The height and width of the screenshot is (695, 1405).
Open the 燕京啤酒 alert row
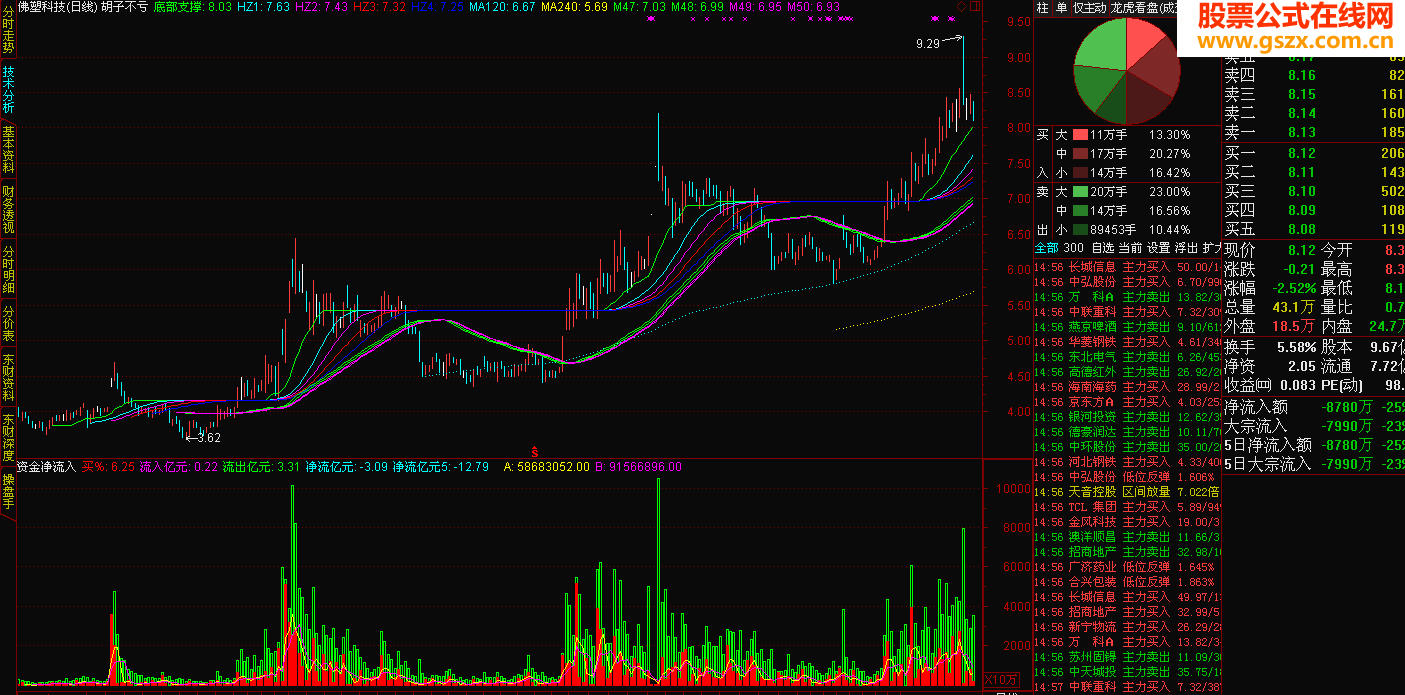click(x=1127, y=327)
